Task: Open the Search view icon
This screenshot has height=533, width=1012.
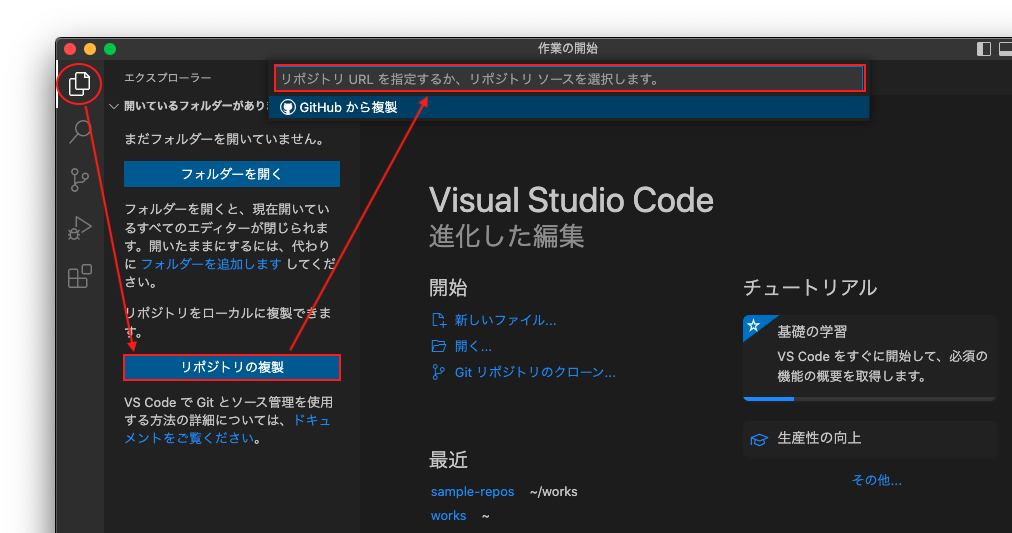Action: point(79,132)
